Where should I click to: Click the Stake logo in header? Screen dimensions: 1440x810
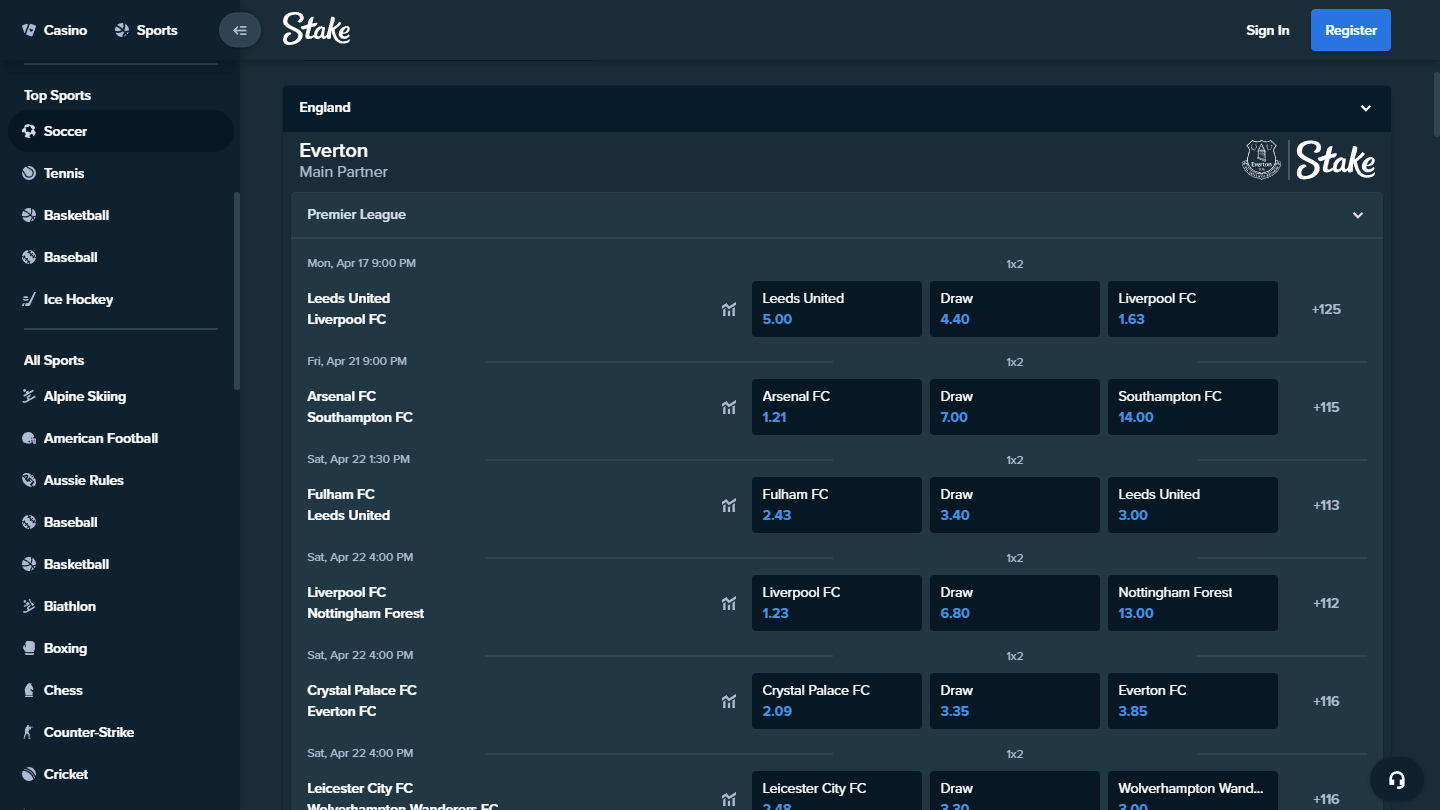[x=316, y=30]
